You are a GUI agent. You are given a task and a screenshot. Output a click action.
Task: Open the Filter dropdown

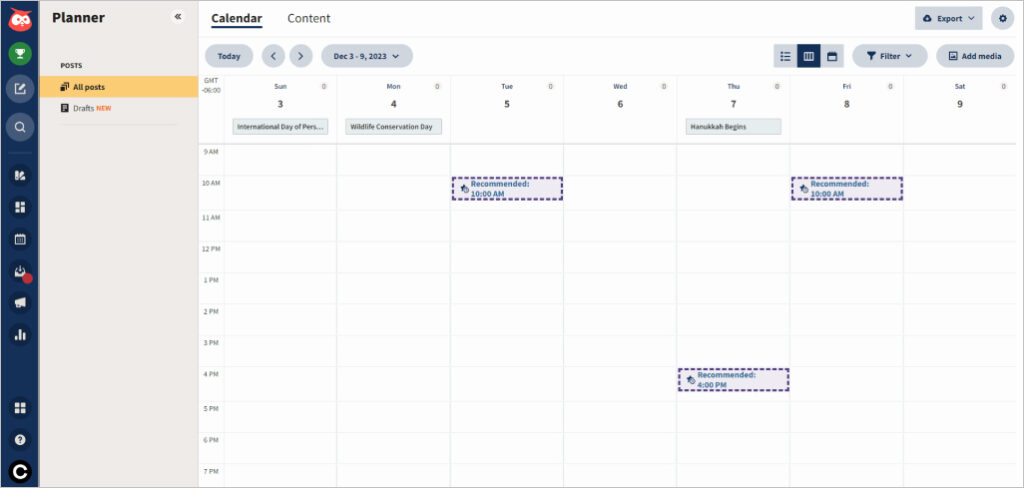[889, 56]
